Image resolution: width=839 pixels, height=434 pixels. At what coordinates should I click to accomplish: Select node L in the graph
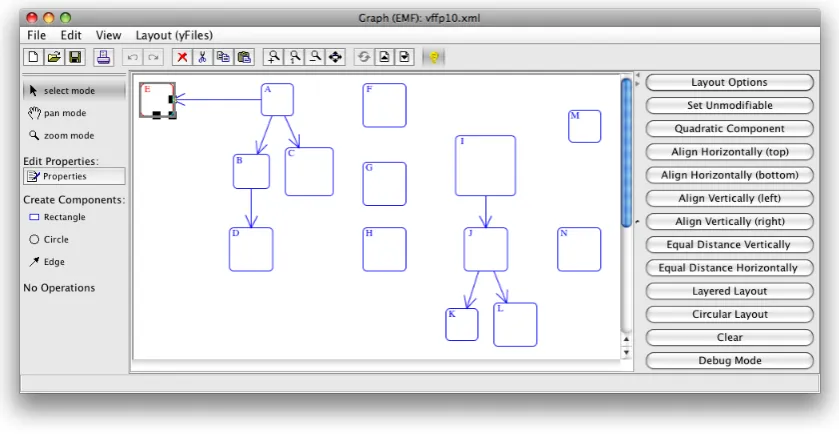pos(515,325)
